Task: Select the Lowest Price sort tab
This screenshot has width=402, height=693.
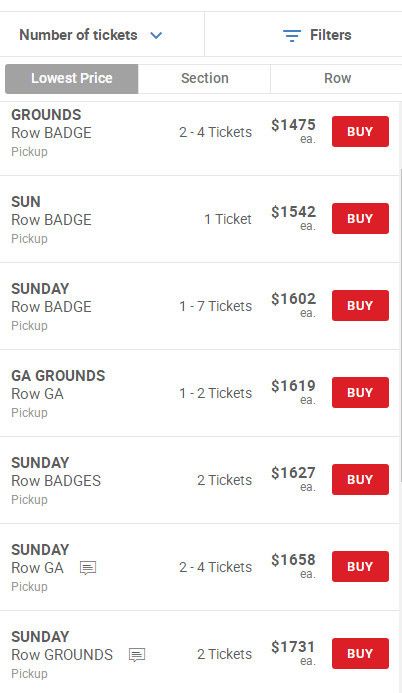Action: (72, 79)
